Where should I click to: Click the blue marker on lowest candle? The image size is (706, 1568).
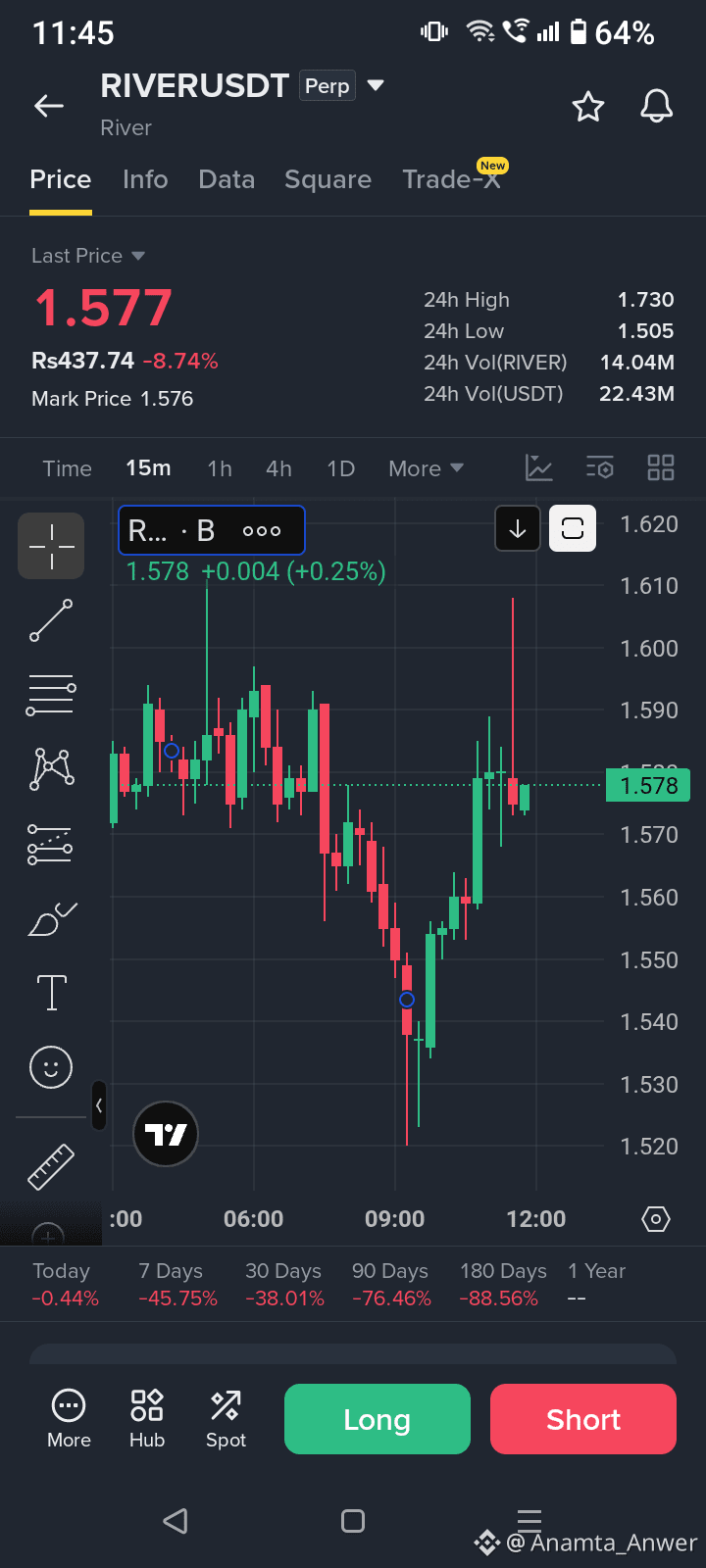407,1000
